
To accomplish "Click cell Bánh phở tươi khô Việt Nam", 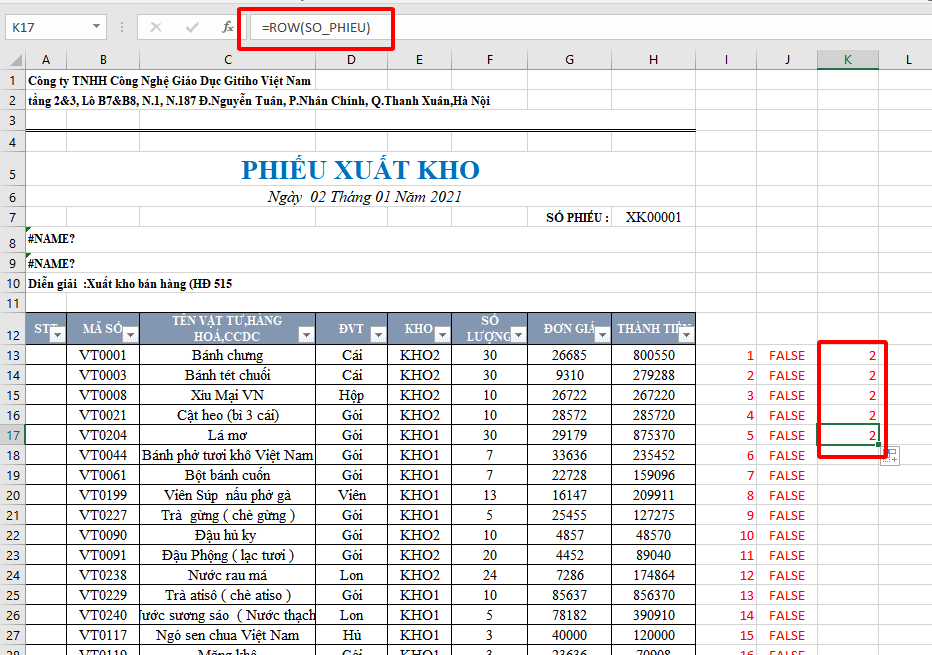I will tap(228, 455).
